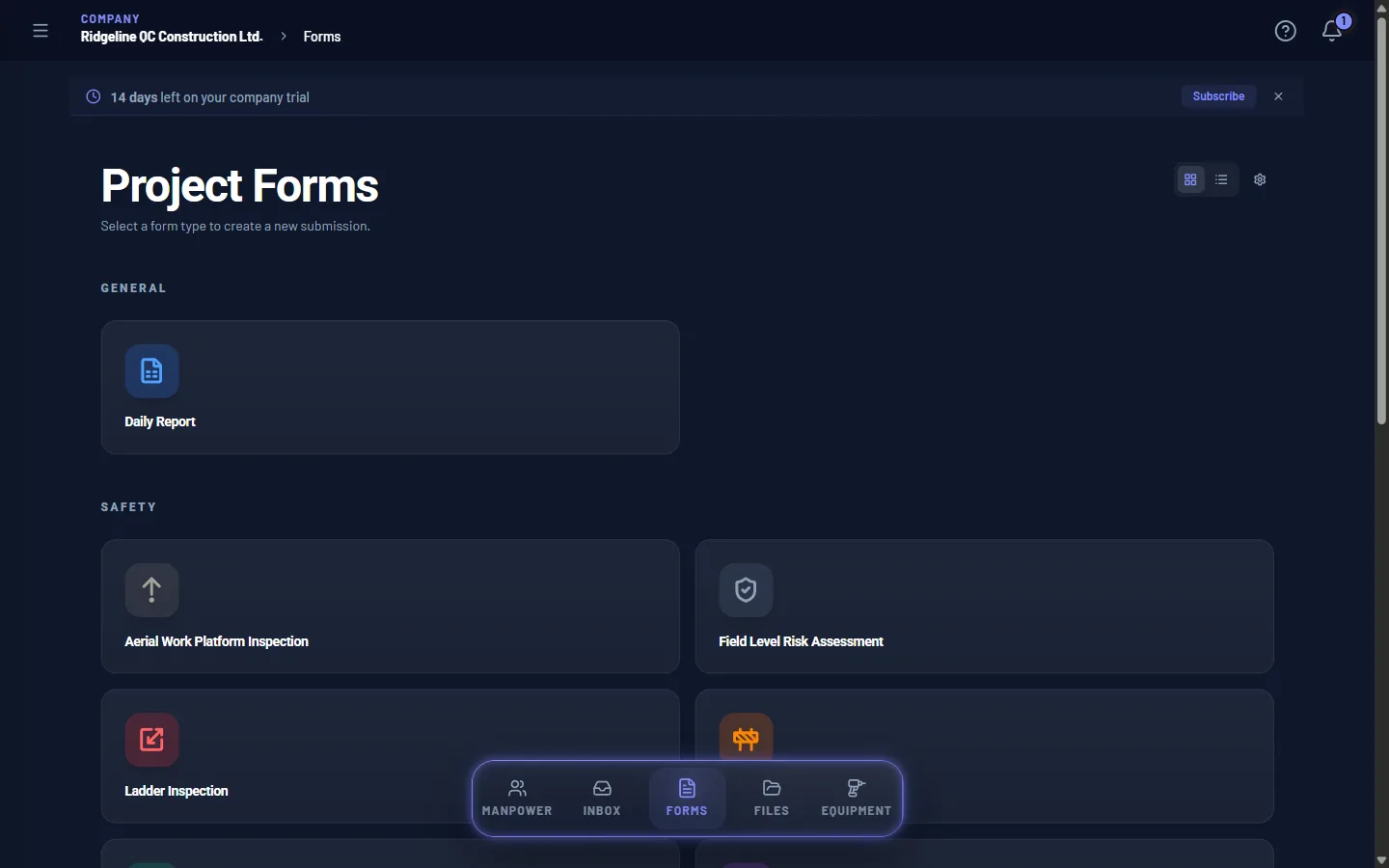Click the orange barrier form icon

pos(746,738)
